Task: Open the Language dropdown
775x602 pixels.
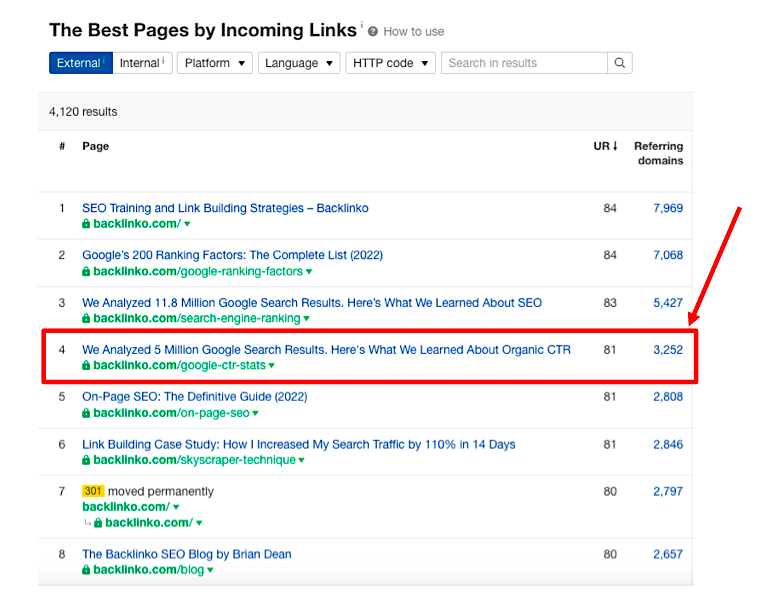Action: click(299, 63)
